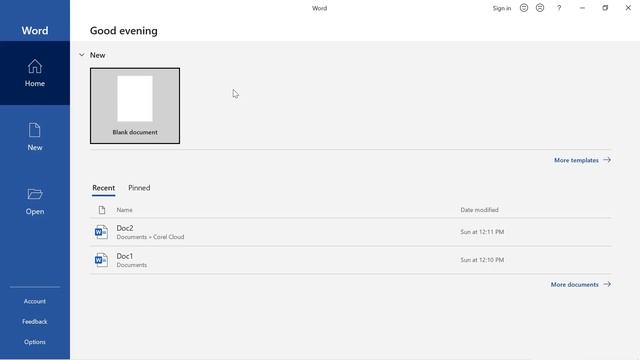Sort by the Name column header
Viewport: 640px width, 360px height.
[124, 210]
